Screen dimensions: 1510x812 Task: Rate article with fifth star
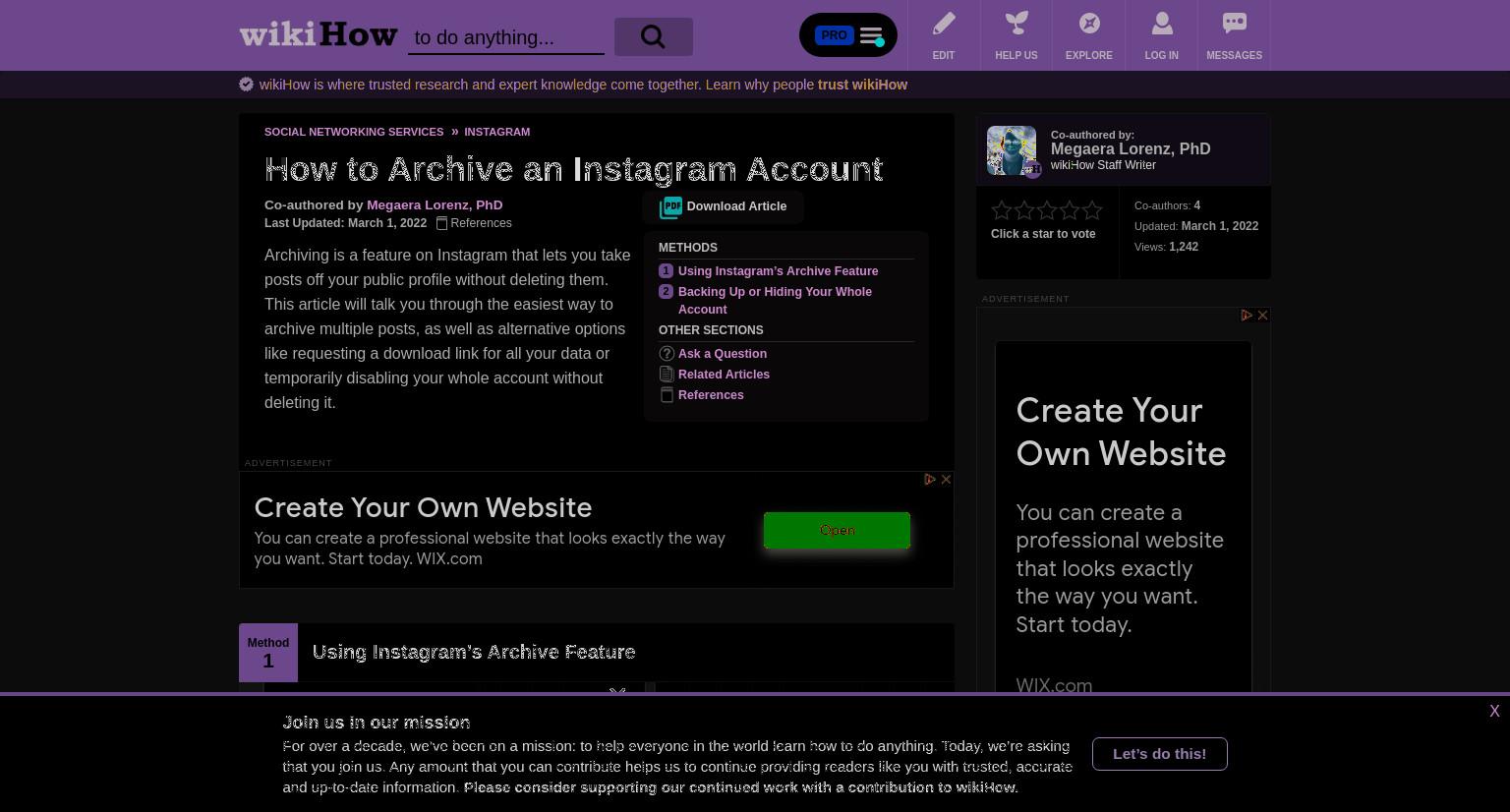1092,210
